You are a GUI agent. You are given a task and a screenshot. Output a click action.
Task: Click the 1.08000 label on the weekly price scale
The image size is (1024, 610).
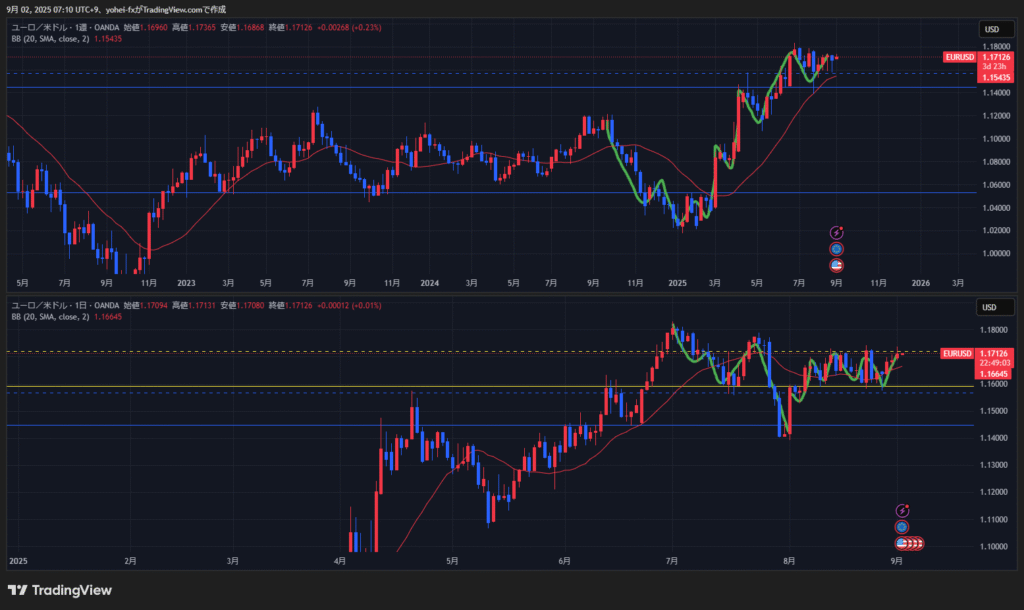point(996,162)
